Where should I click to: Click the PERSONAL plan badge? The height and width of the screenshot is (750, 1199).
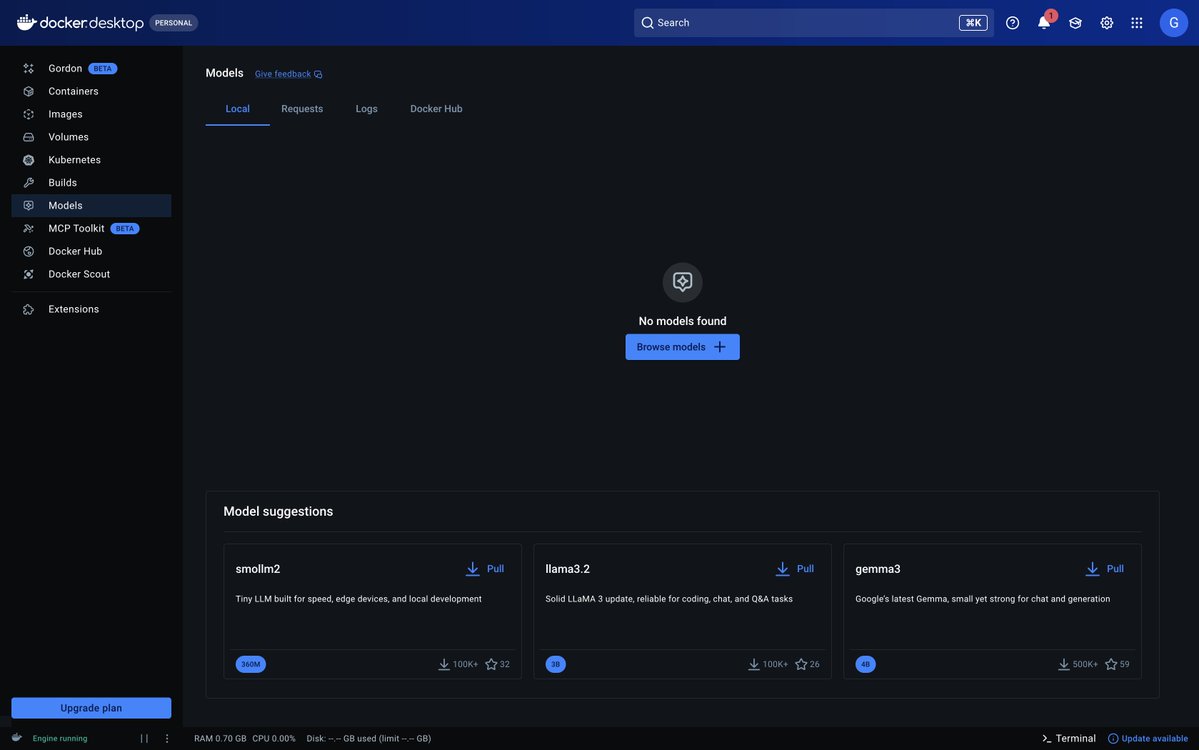pos(174,23)
